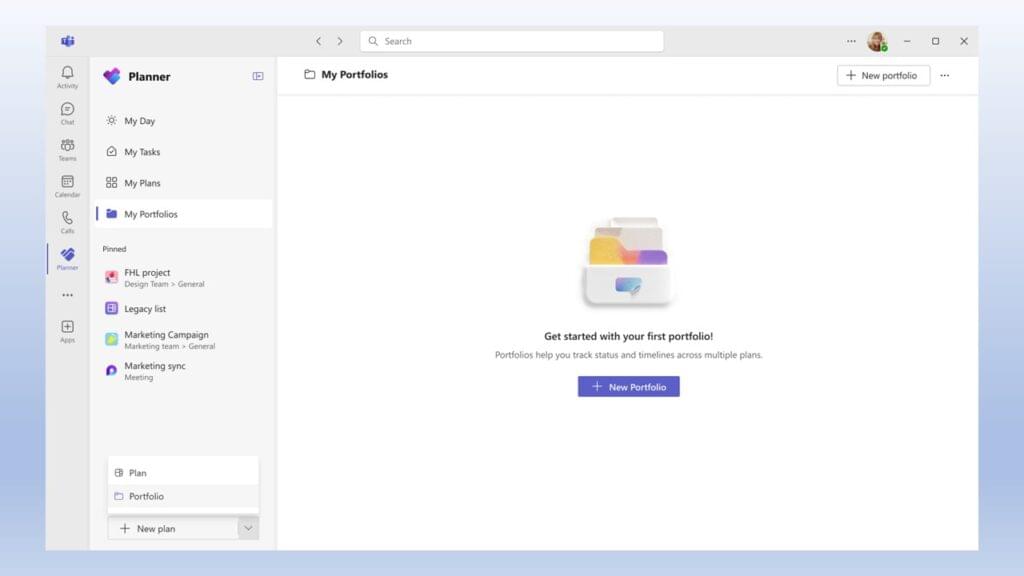Click your profile avatar

click(x=879, y=41)
